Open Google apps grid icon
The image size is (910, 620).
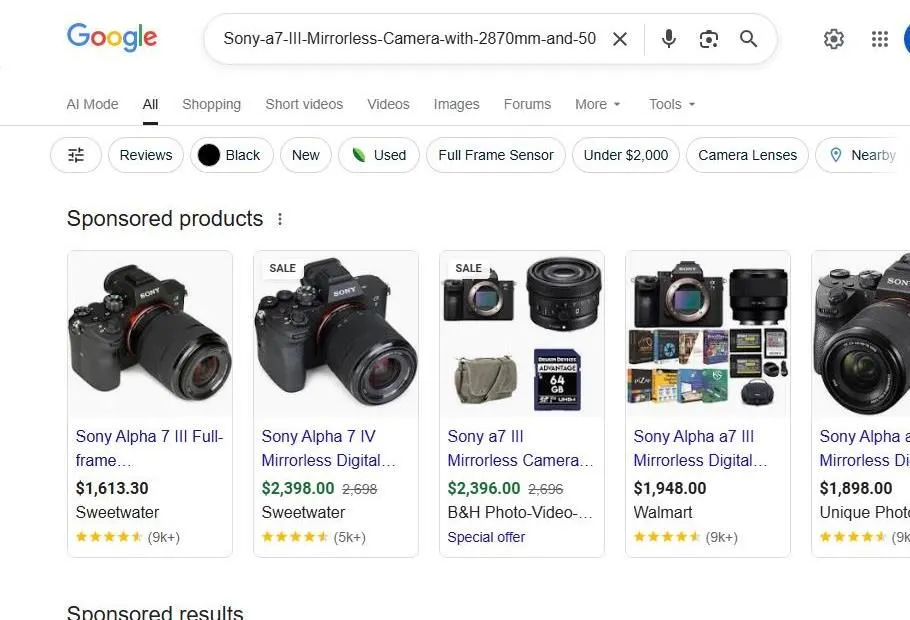point(880,39)
